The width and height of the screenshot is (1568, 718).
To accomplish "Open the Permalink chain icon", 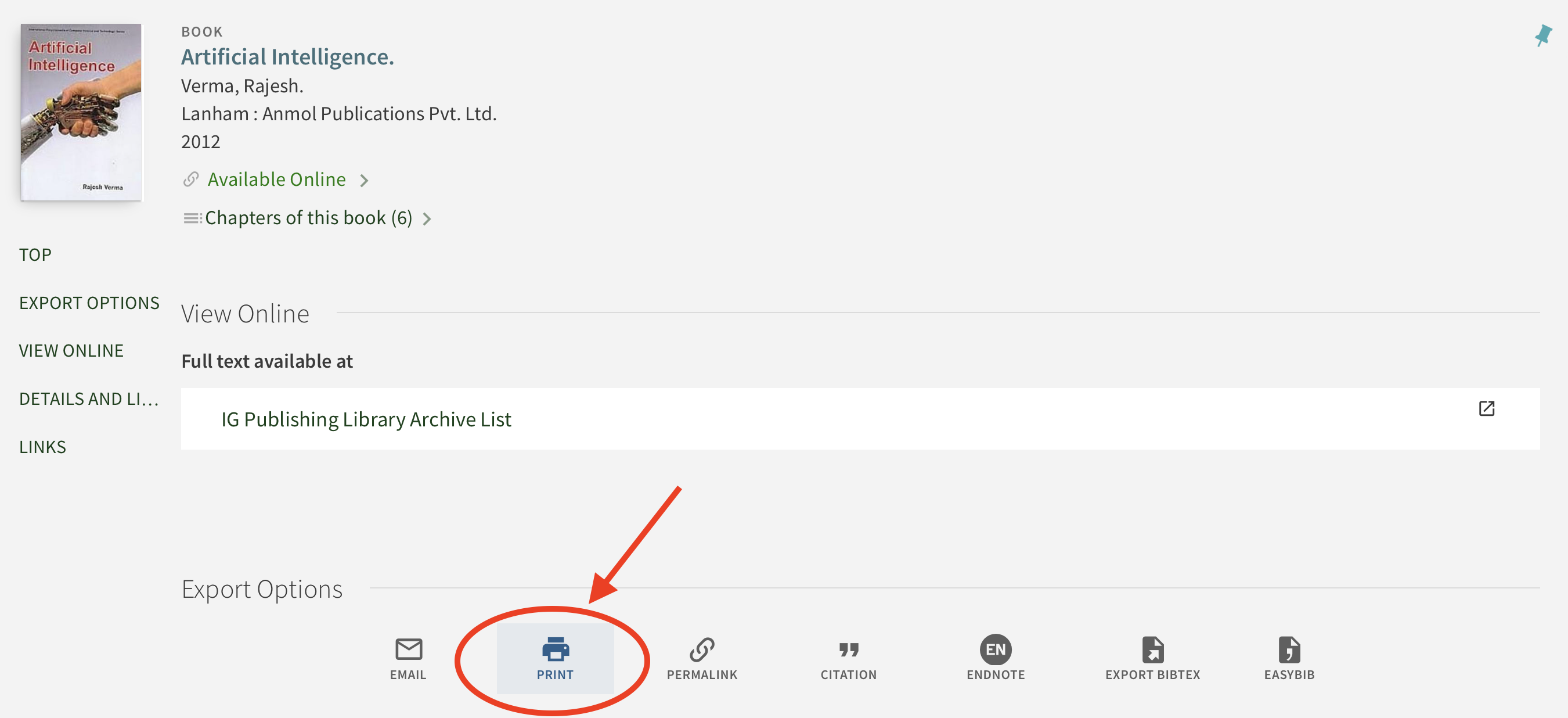I will coord(701,649).
